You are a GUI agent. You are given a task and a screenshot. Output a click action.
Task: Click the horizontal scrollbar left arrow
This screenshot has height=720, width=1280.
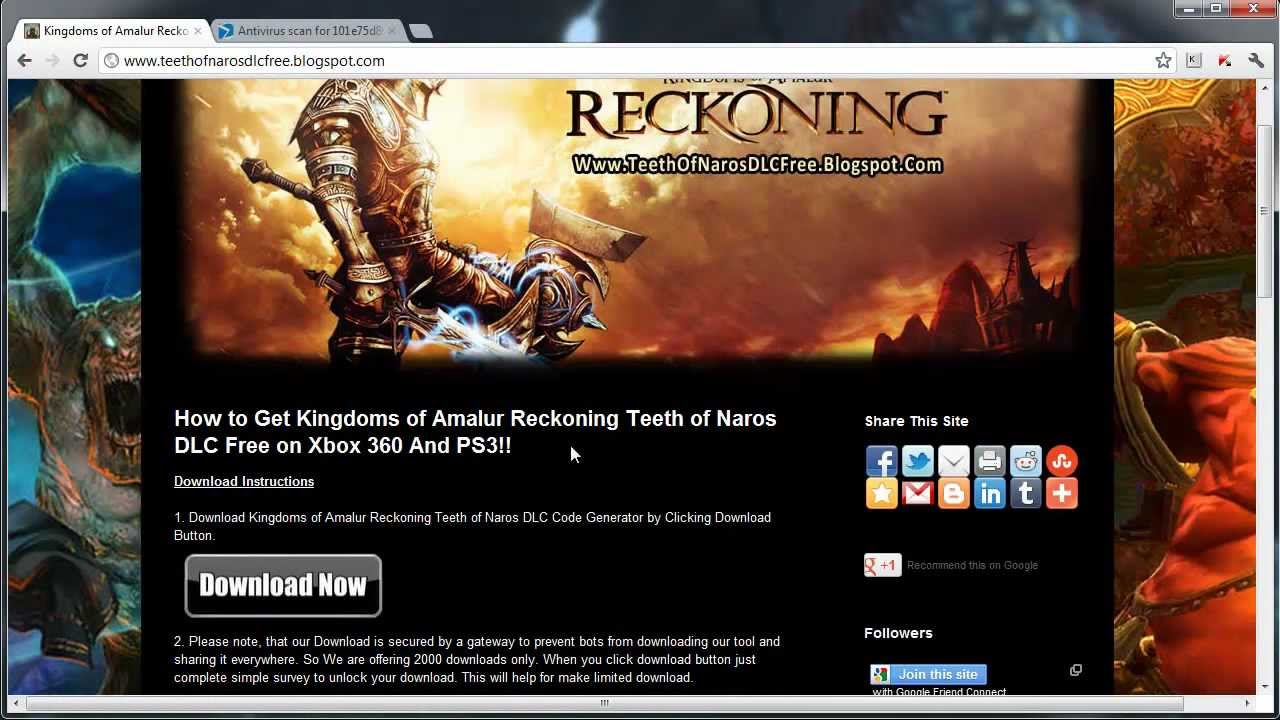pos(15,703)
